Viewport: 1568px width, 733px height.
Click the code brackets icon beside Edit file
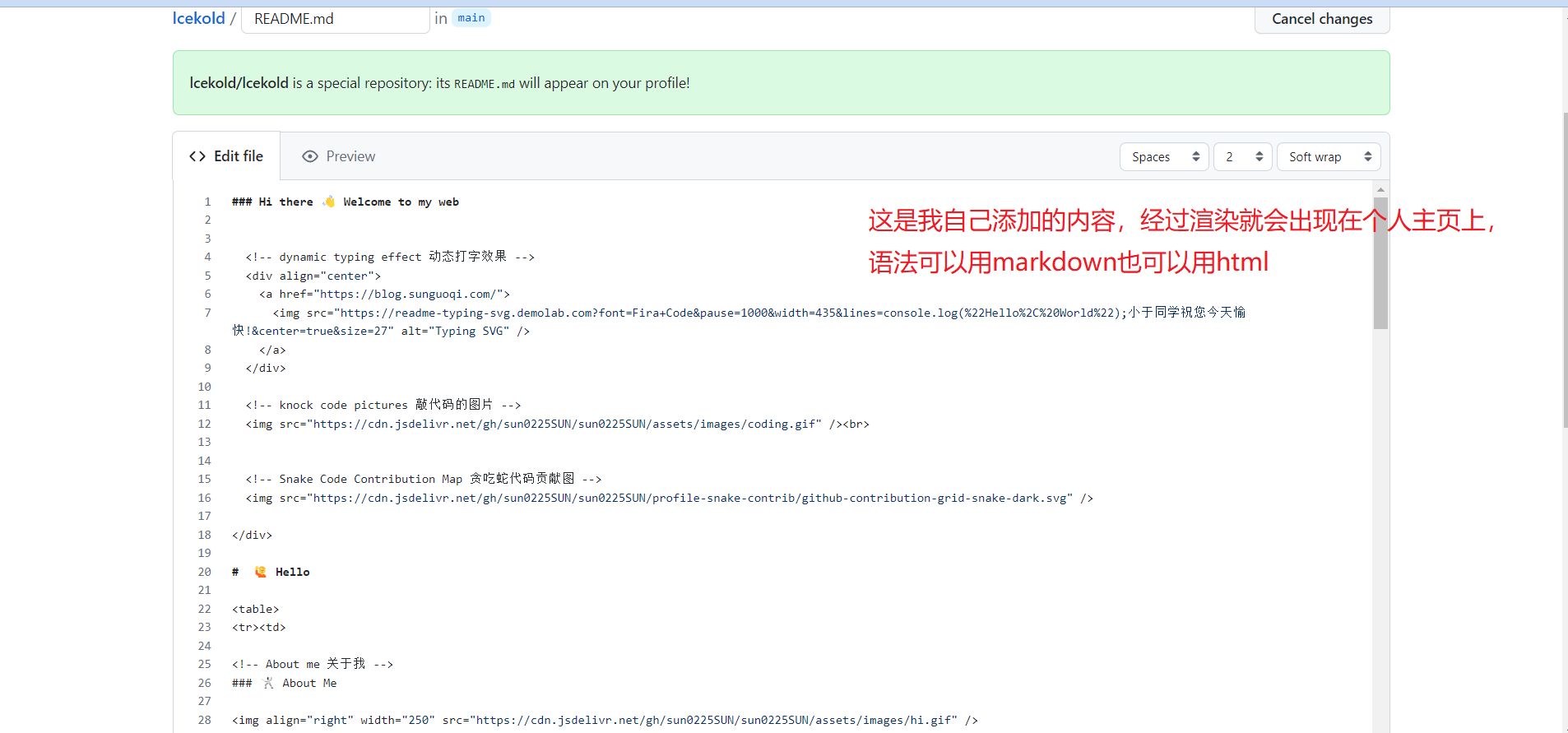pyautogui.click(x=197, y=156)
